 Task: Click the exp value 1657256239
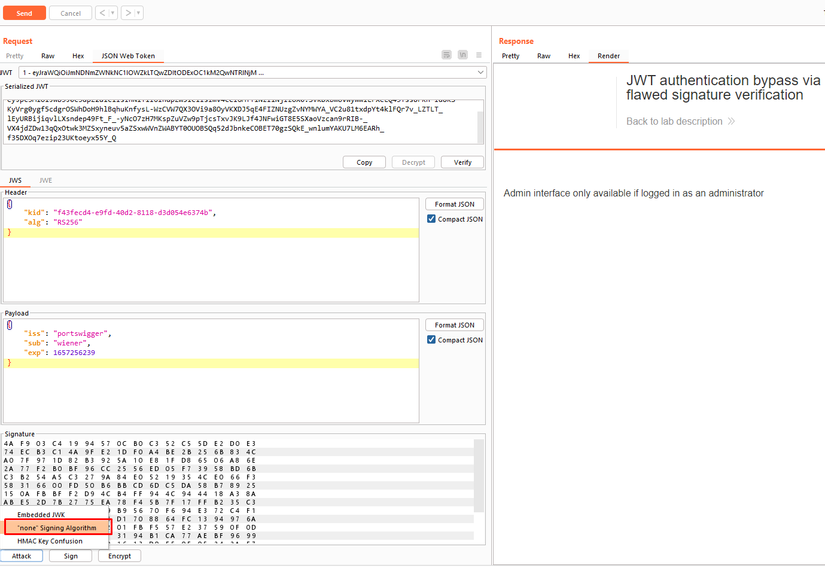(74, 353)
